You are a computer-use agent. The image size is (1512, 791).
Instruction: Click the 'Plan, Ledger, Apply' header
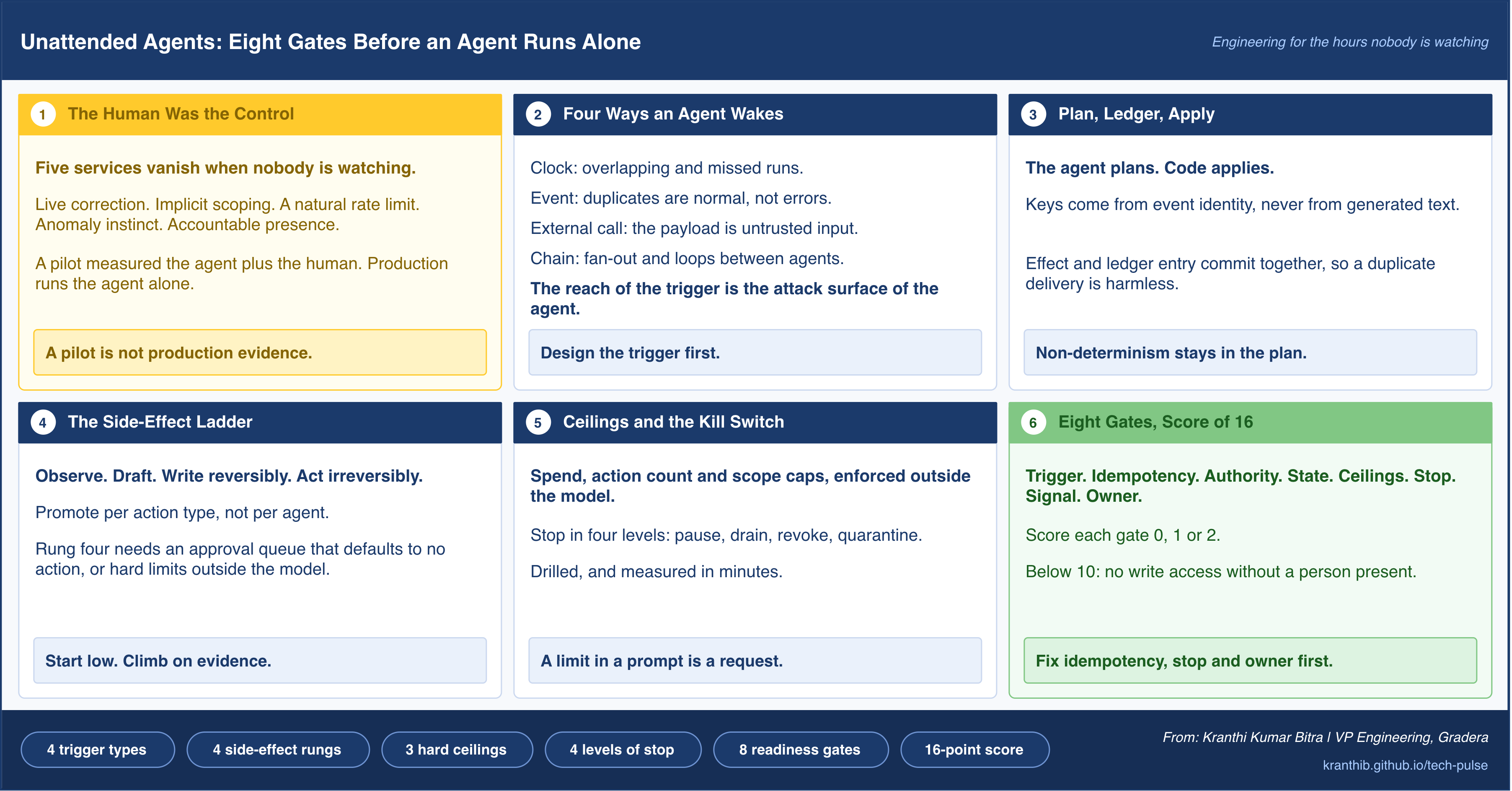pos(1250,114)
